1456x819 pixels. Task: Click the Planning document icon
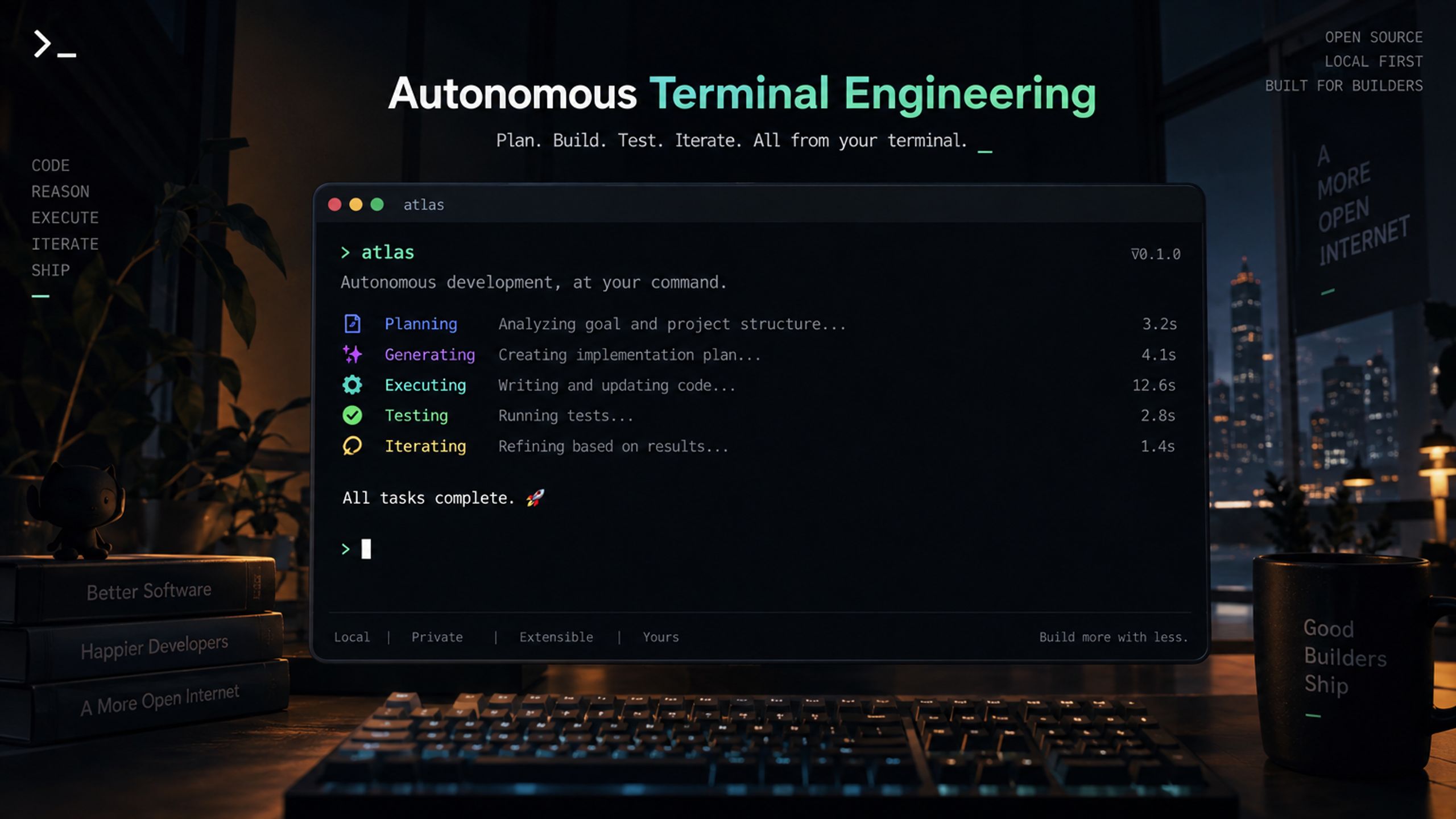[353, 324]
